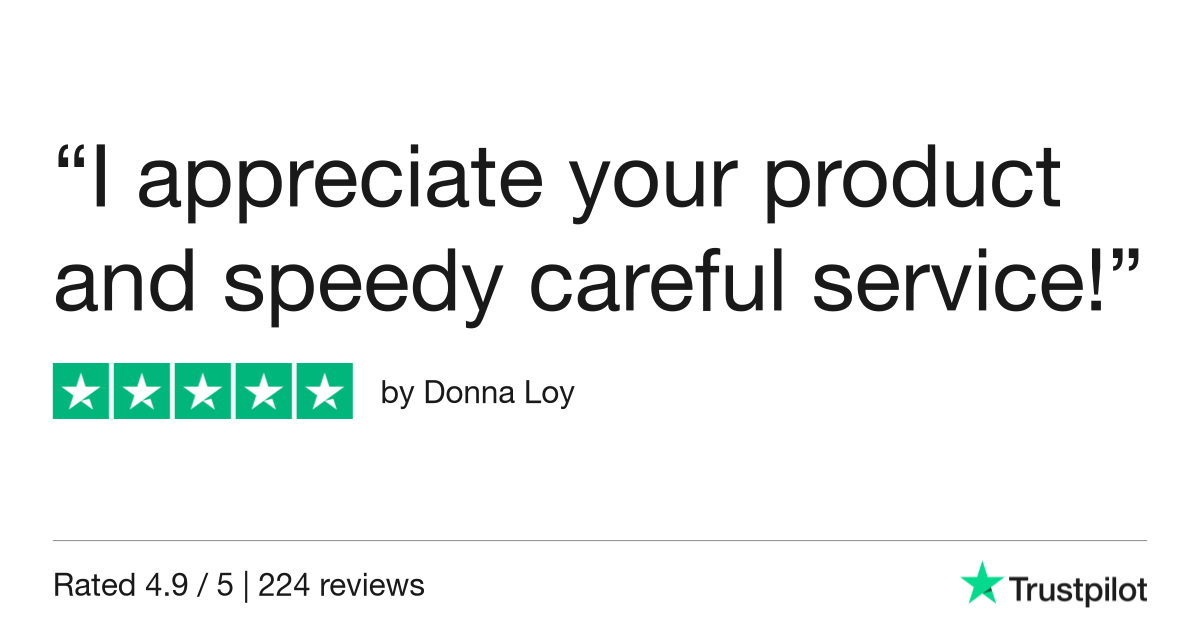The width and height of the screenshot is (1200, 627).
Task: Click the word "appreciate" in the quote
Action: pos(340,182)
